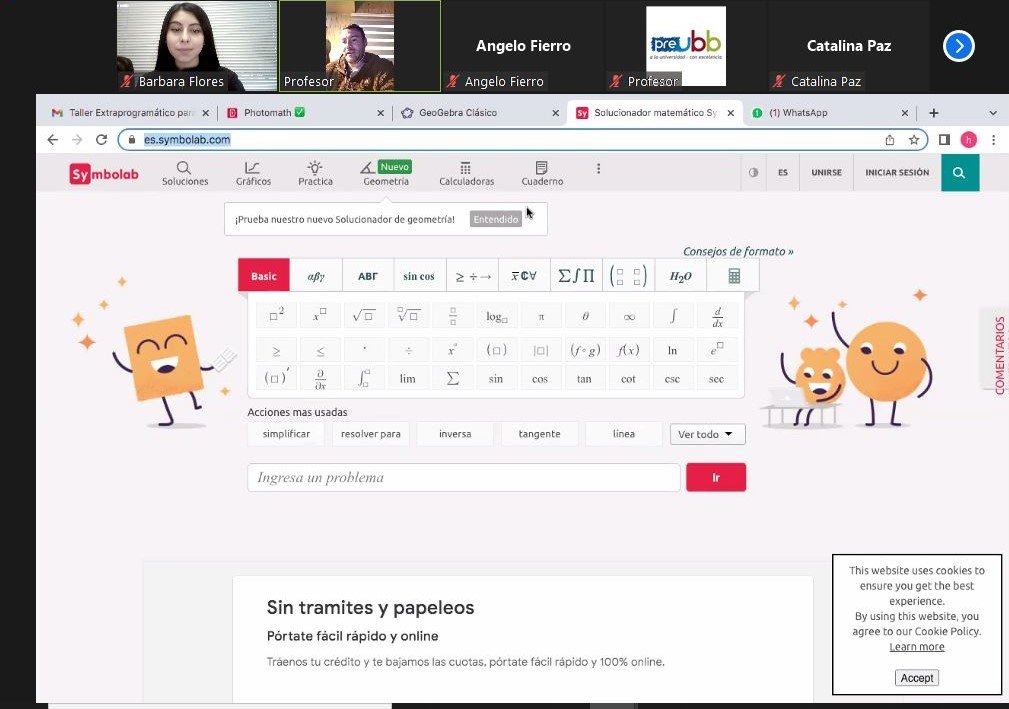Click the Symbolab logo
Viewport: 1009px width, 709px height.
[x=104, y=174]
